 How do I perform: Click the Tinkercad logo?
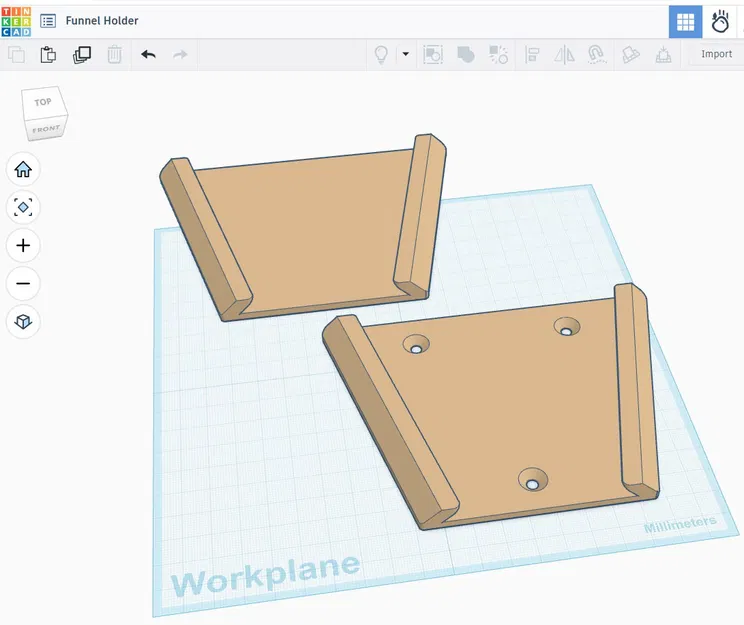click(x=16, y=22)
